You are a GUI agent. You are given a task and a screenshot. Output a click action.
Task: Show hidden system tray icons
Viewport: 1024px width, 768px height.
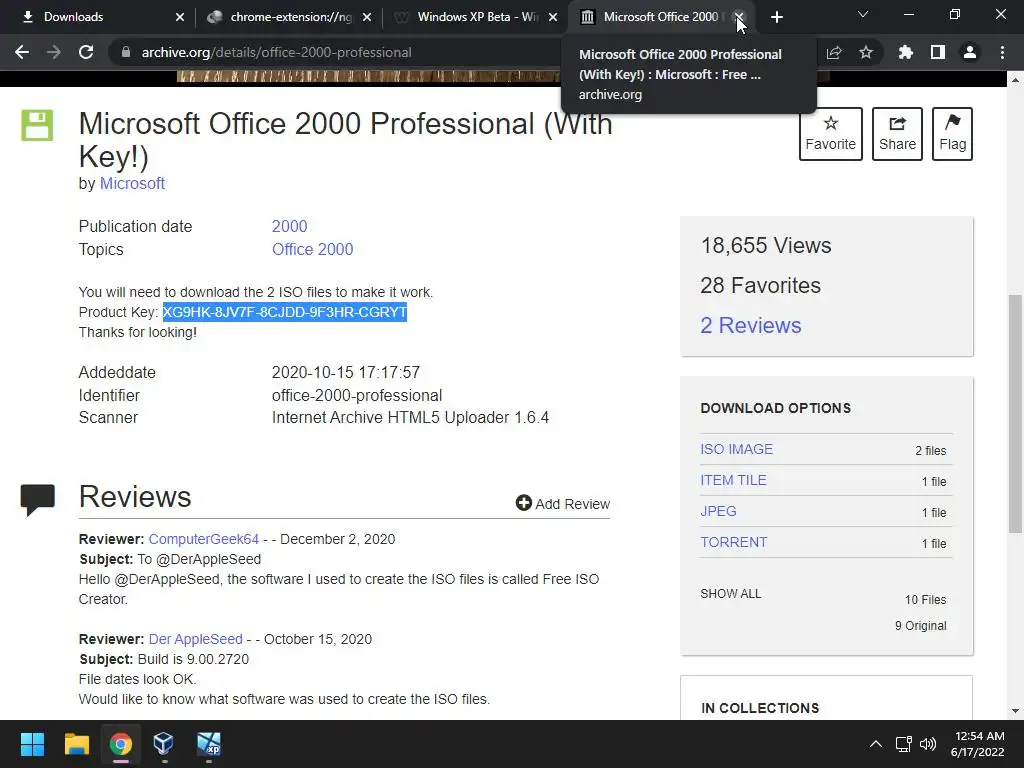click(876, 744)
